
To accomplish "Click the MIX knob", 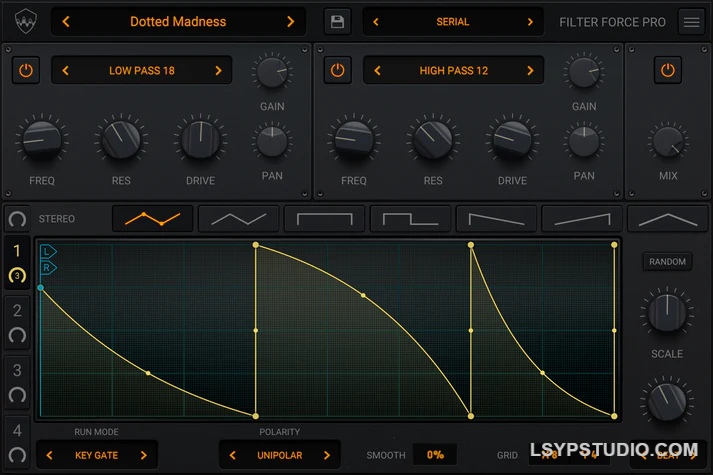I will point(668,141).
